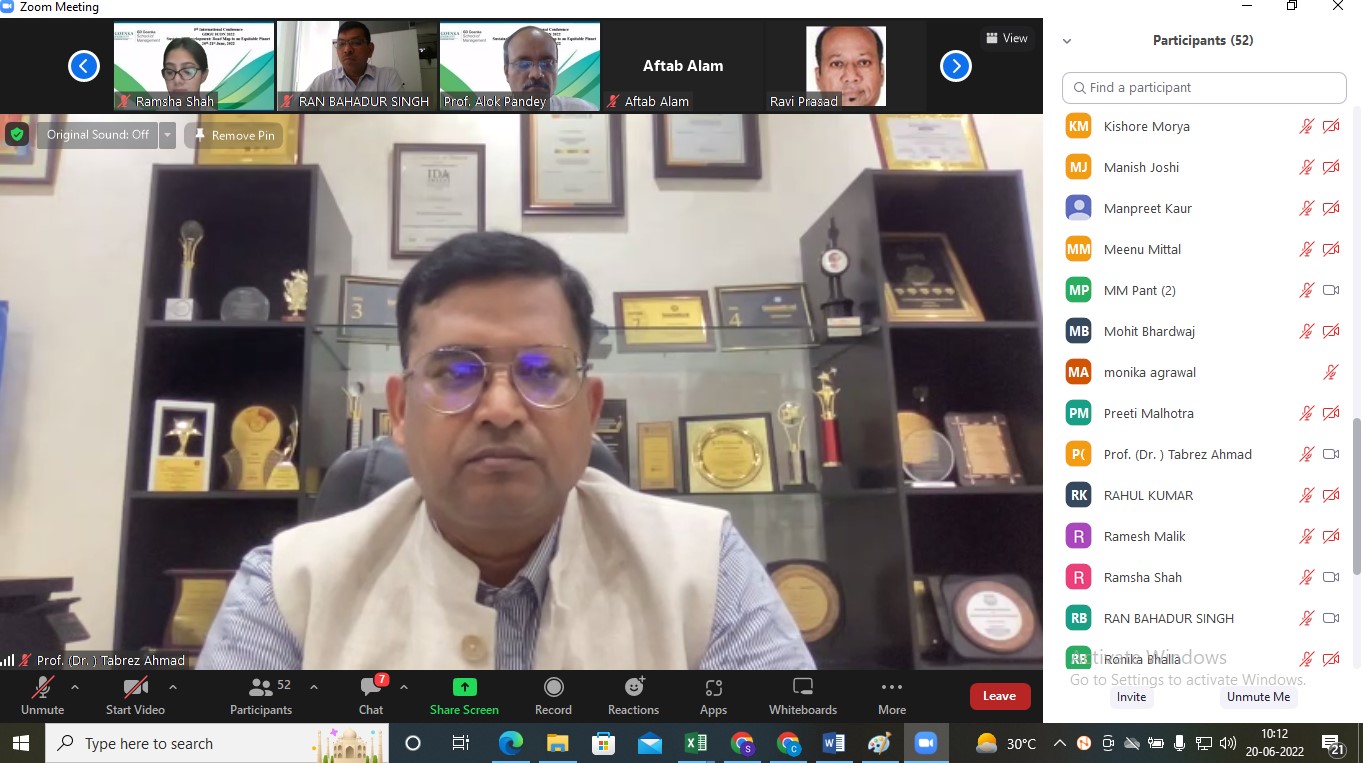This screenshot has width=1363, height=763.
Task: Unmute your microphone
Action: pos(42,688)
